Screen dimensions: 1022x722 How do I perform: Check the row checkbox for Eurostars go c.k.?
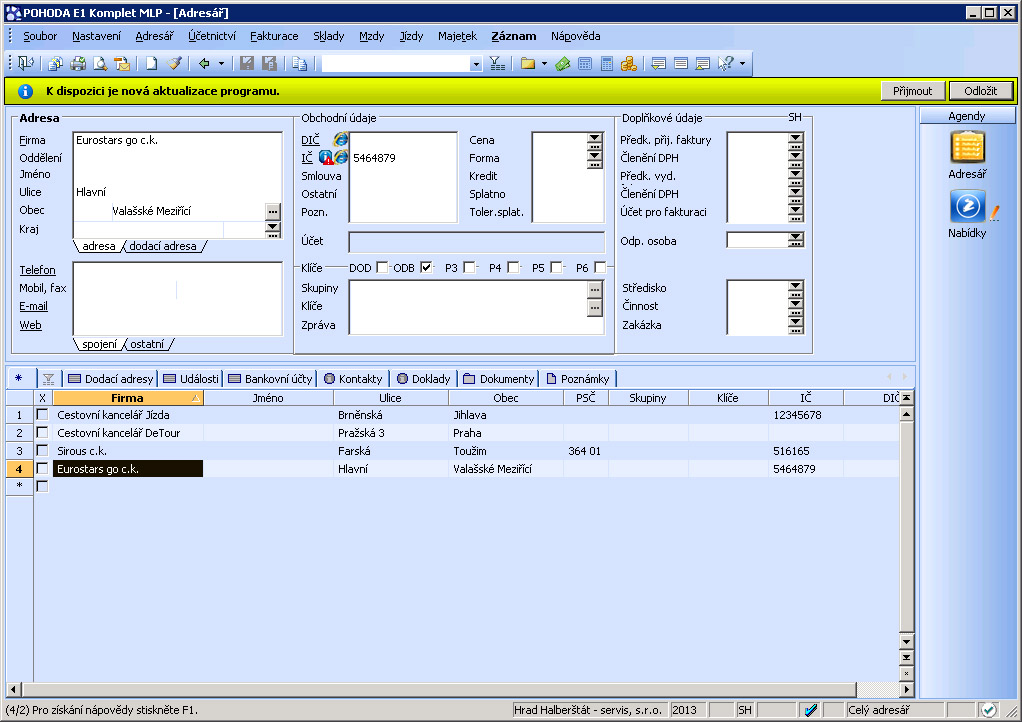(x=42, y=468)
